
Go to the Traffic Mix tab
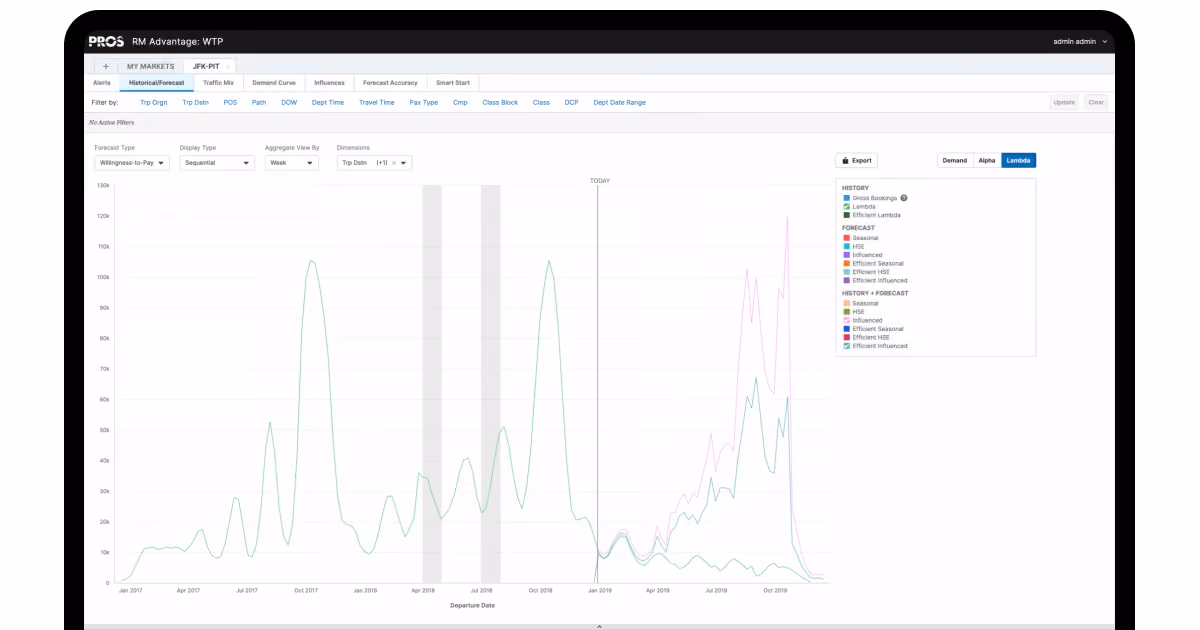218,83
